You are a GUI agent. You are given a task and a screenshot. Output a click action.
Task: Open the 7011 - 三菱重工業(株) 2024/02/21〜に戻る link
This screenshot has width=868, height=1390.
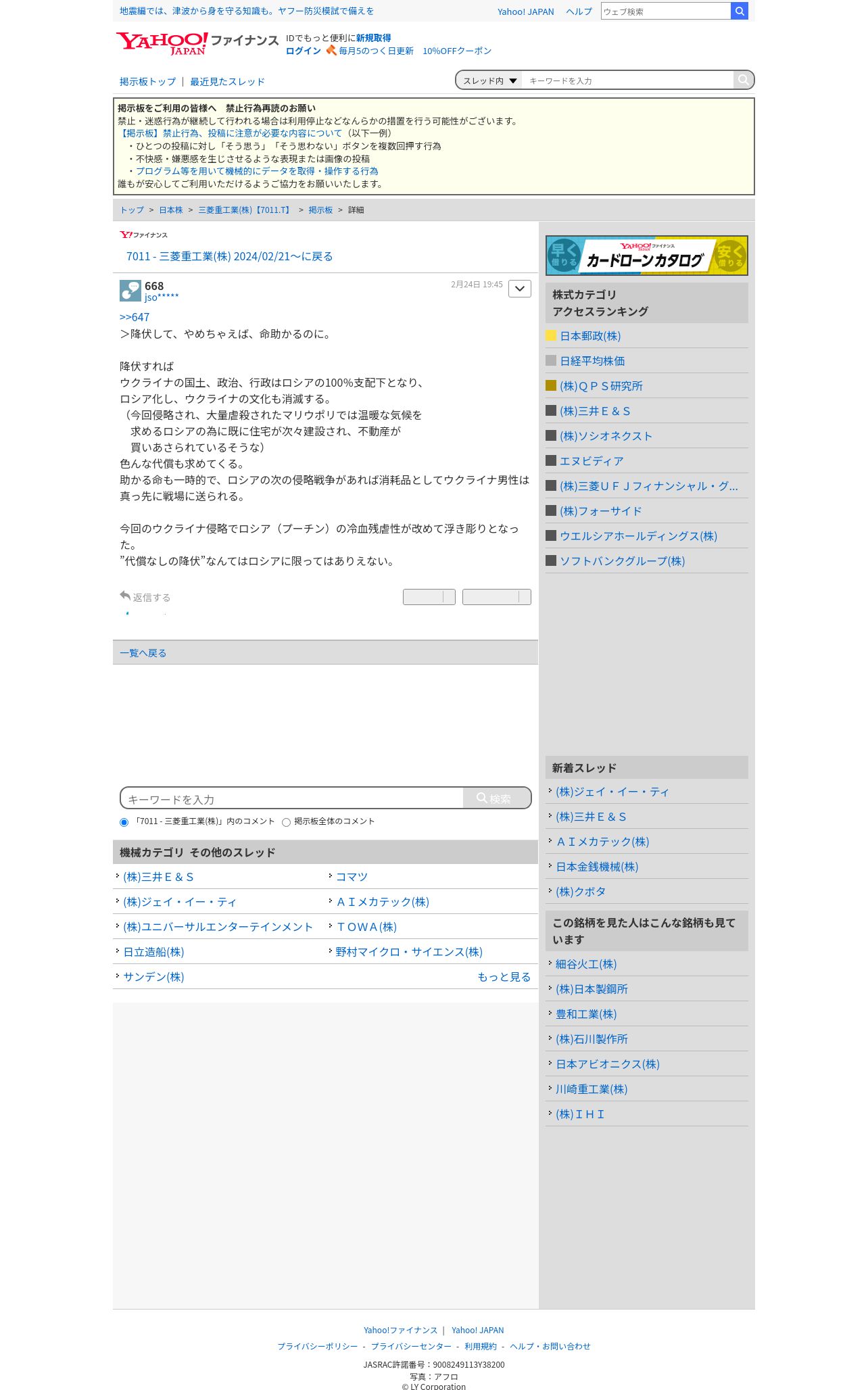pos(229,256)
